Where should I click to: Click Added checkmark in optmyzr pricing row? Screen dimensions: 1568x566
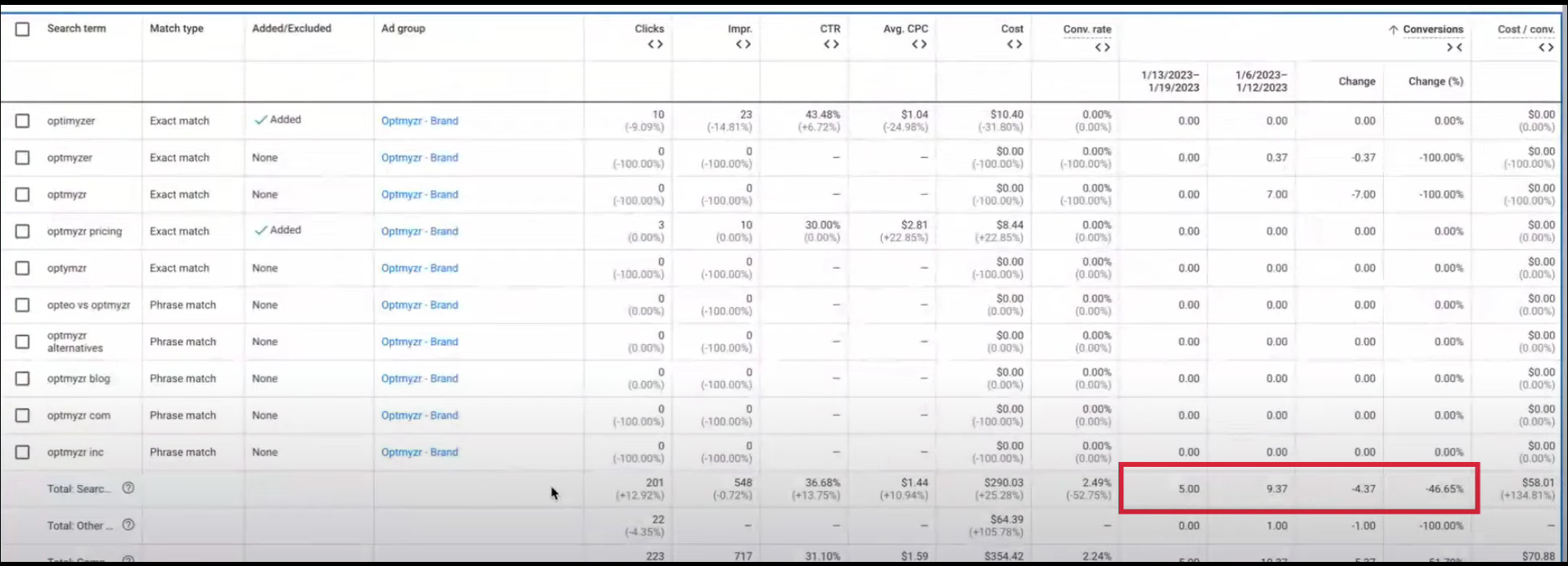tap(260, 230)
